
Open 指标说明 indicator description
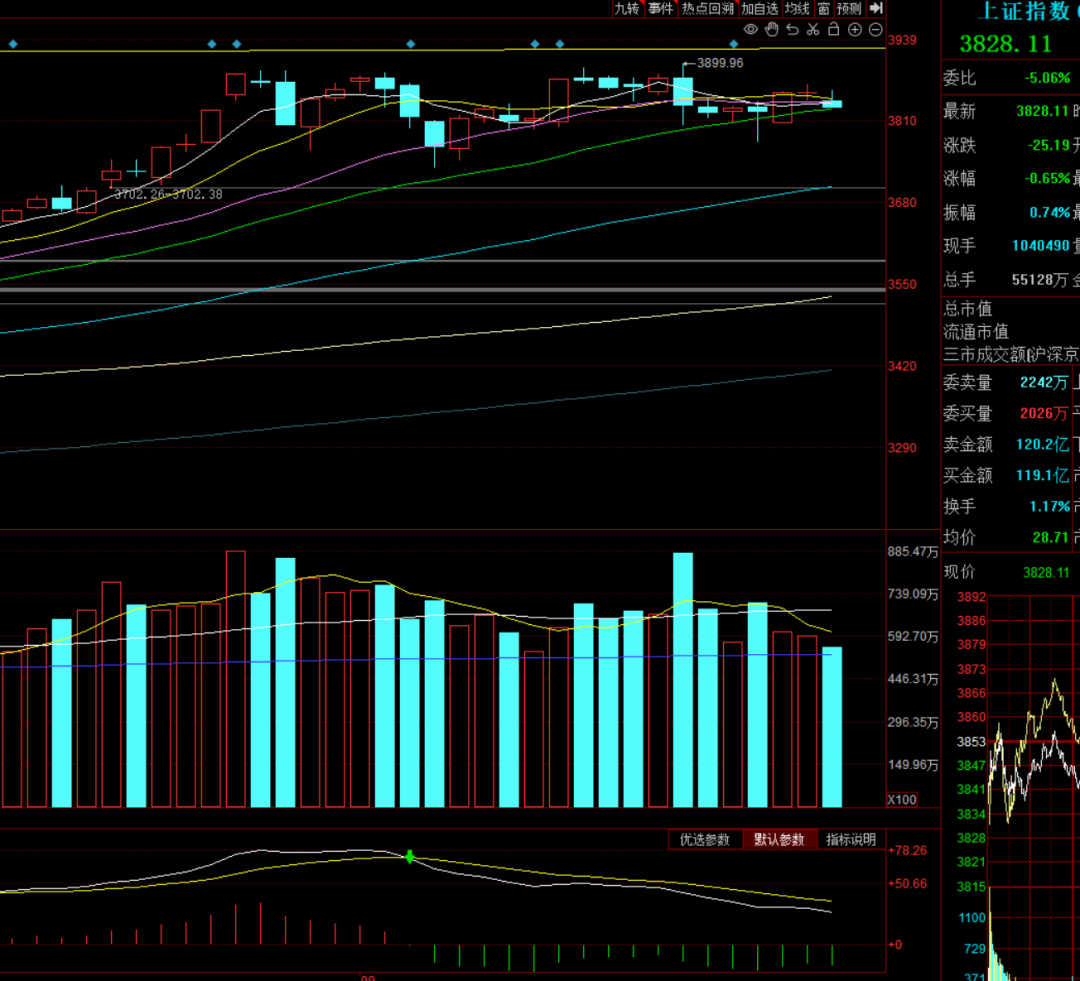(851, 840)
